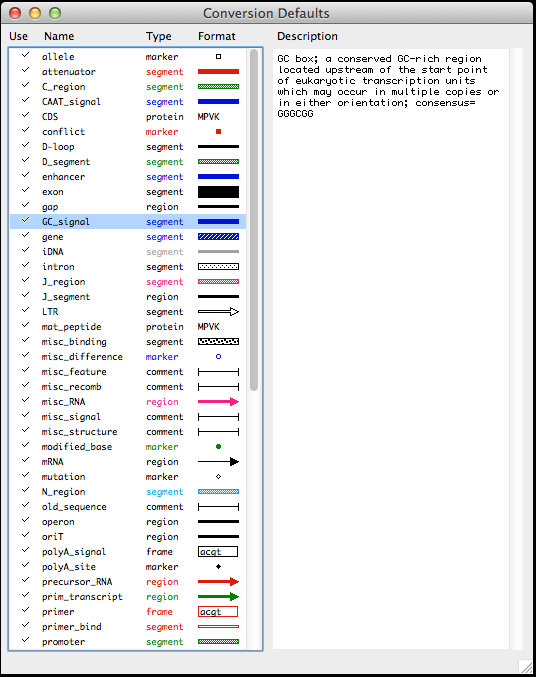
Task: Uncheck the Use checkmark for allele
Action: [x=25, y=55]
